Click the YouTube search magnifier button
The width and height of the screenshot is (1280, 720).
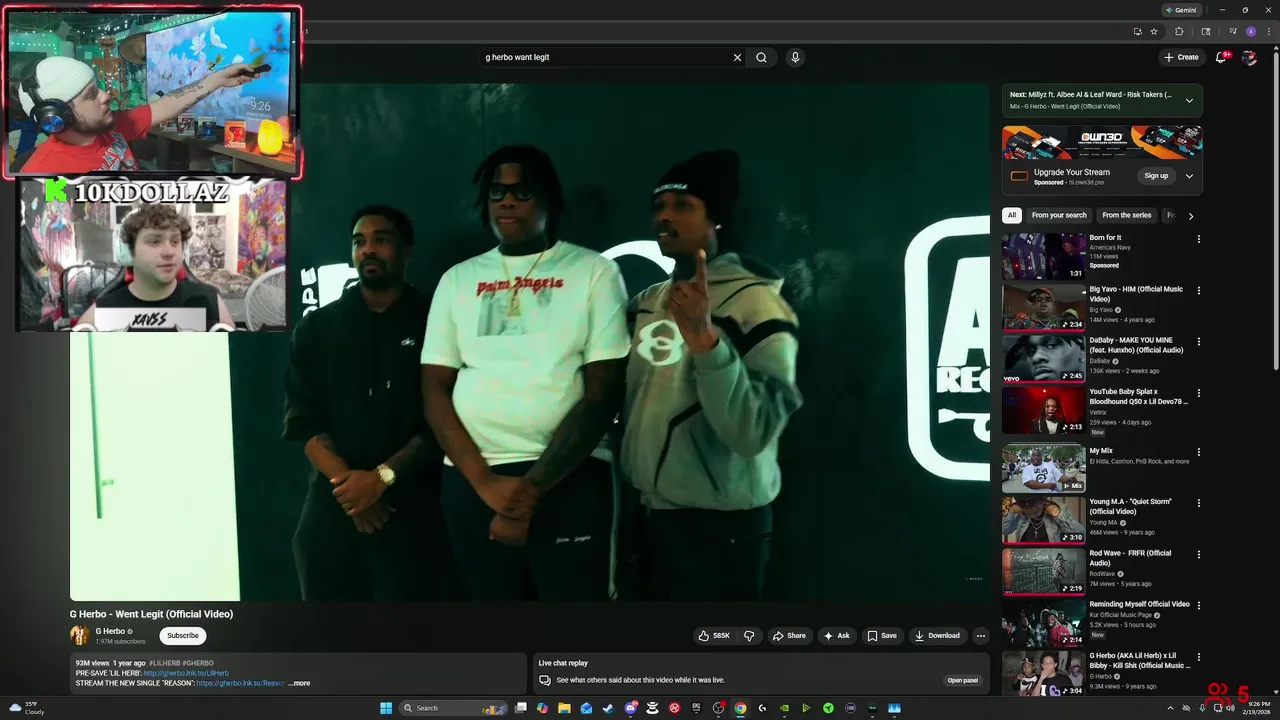coord(761,57)
